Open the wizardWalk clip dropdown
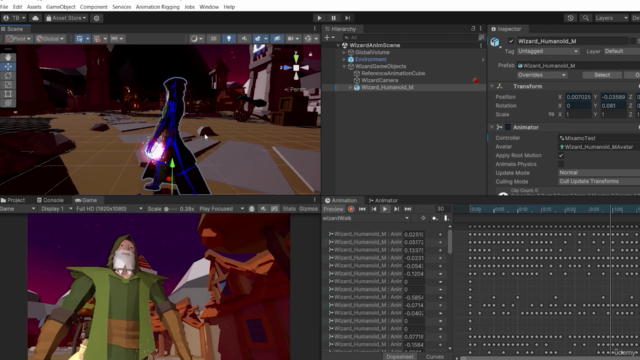Image resolution: width=640 pixels, height=360 pixels. 366,218
